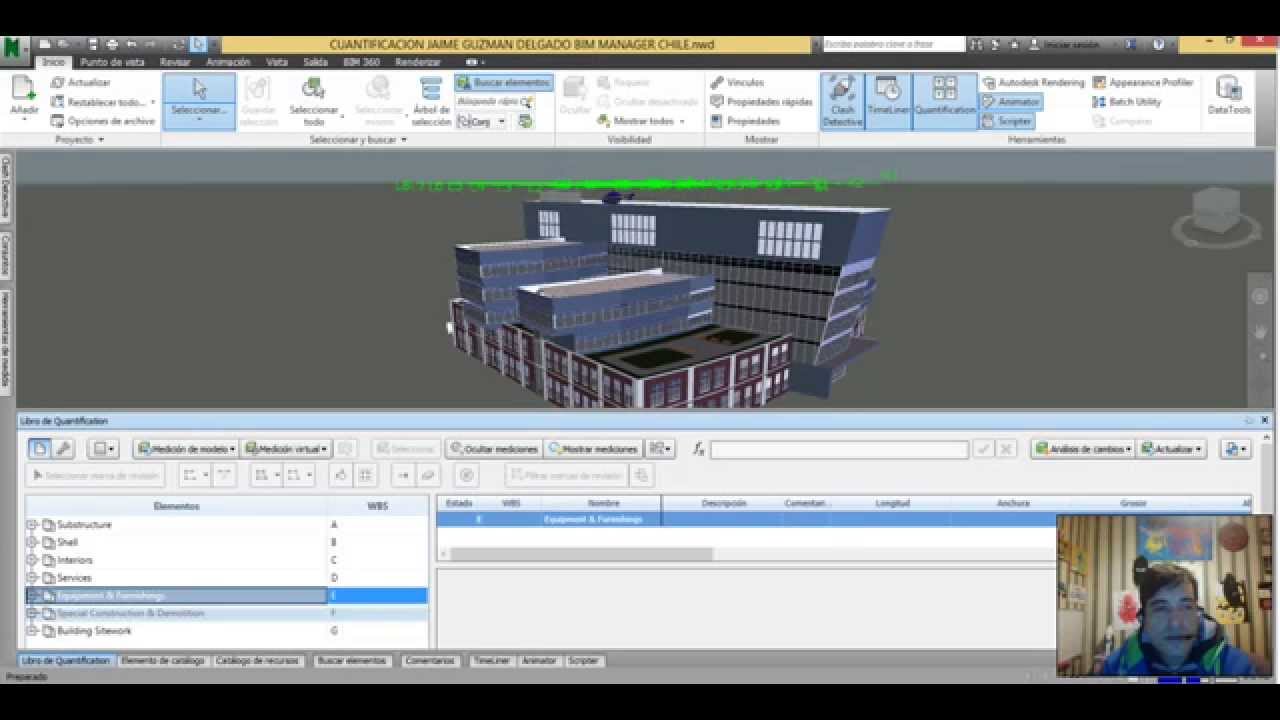The width and height of the screenshot is (1280, 720).
Task: Open Análisis de cambios dropdown
Action: (x=1083, y=449)
